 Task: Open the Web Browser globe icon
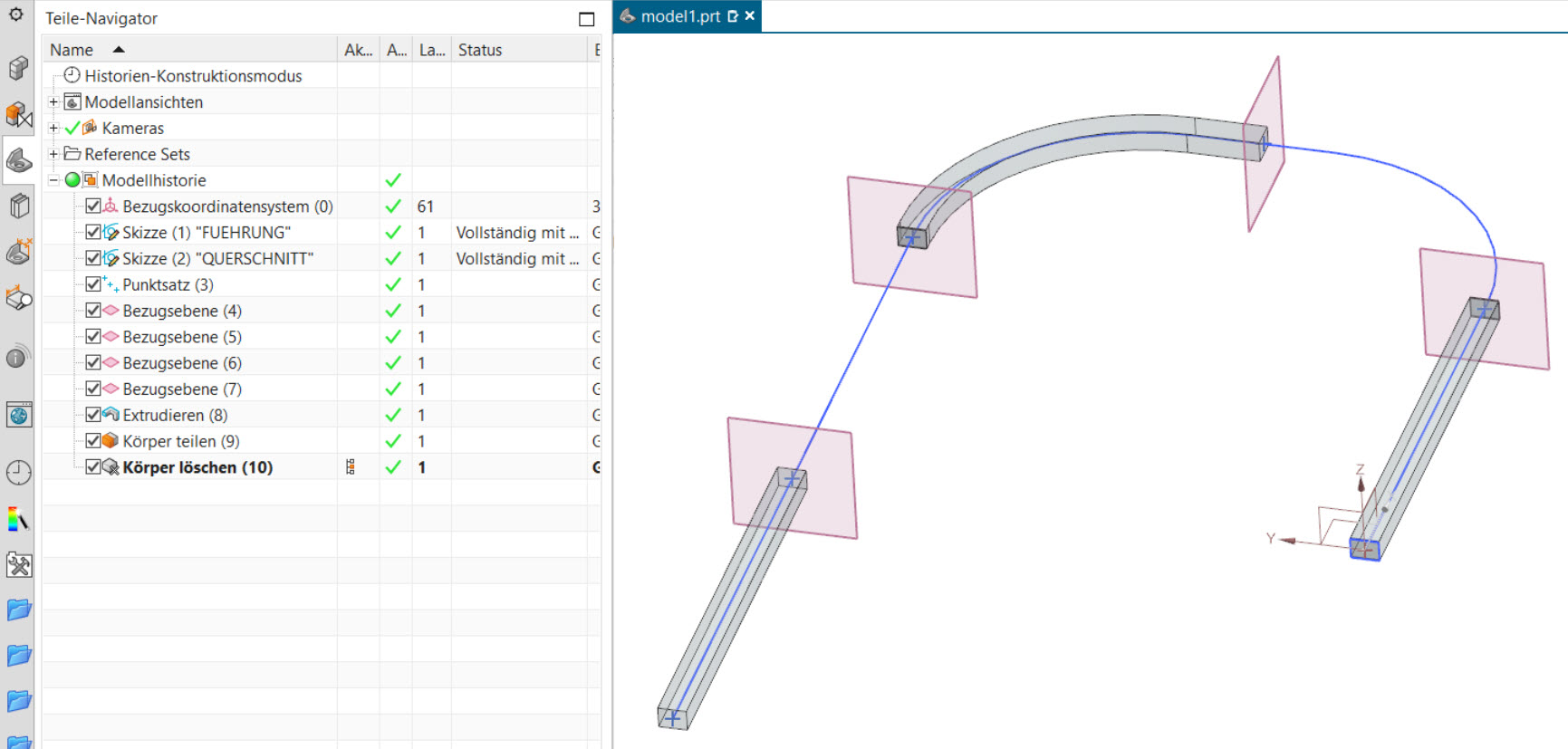coord(18,415)
